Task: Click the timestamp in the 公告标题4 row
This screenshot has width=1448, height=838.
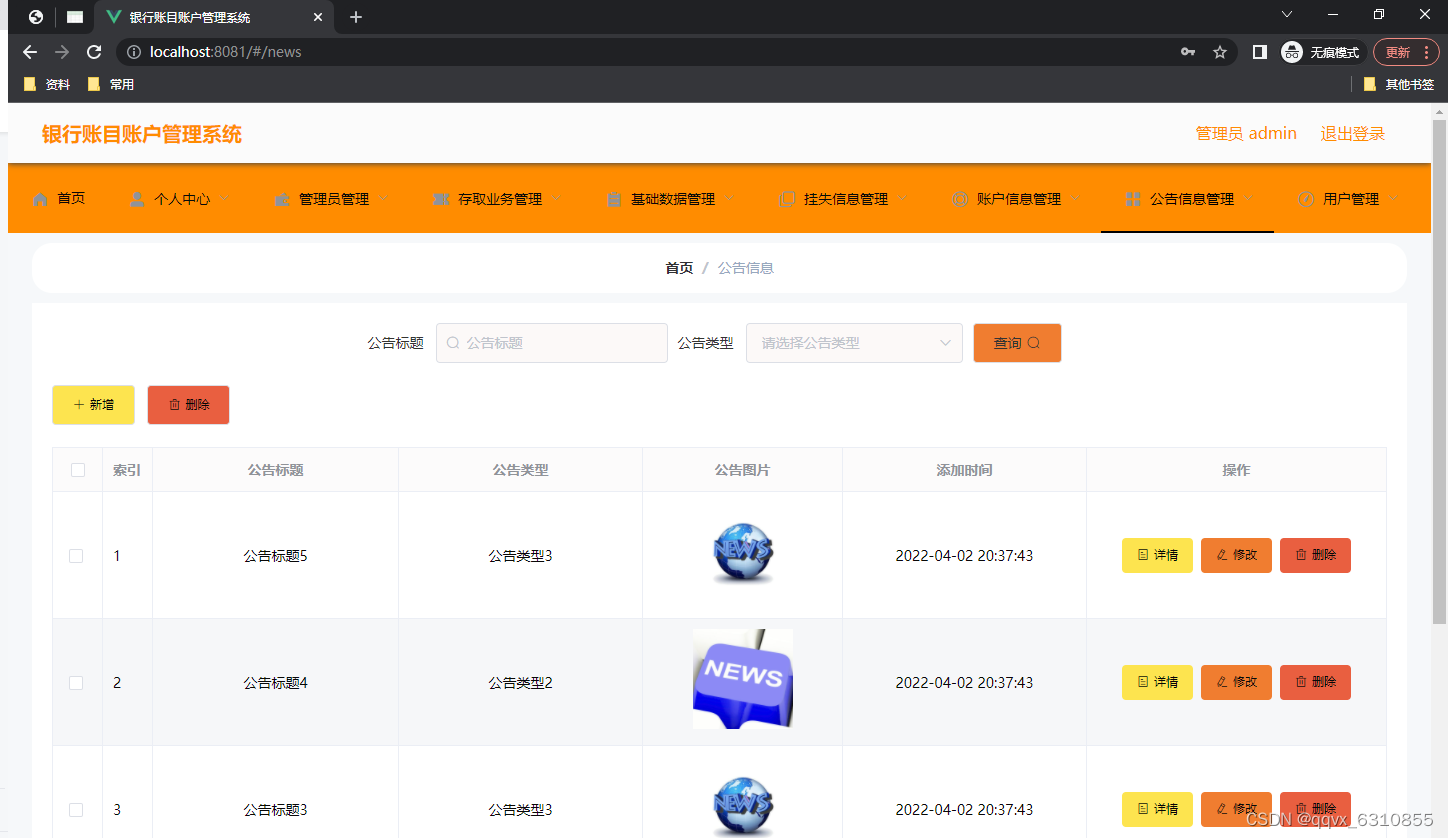Action: tap(964, 683)
